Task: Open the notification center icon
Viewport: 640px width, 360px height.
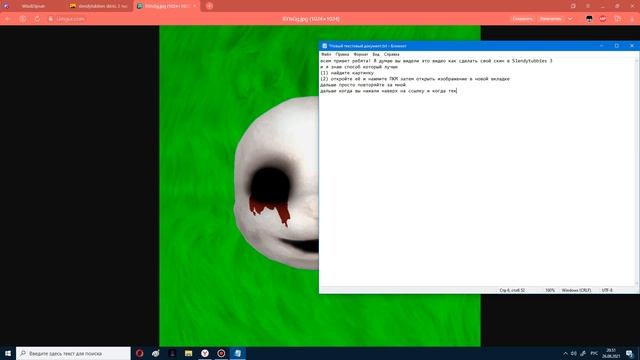Action: point(629,353)
